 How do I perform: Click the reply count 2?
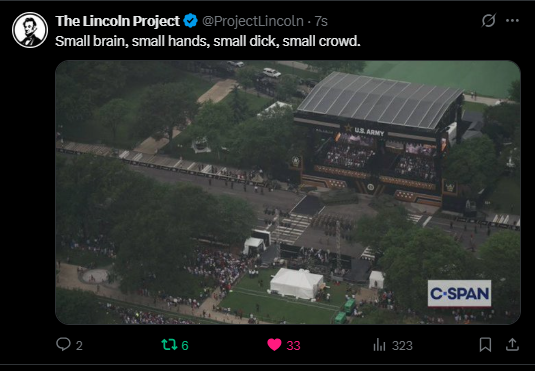point(79,346)
